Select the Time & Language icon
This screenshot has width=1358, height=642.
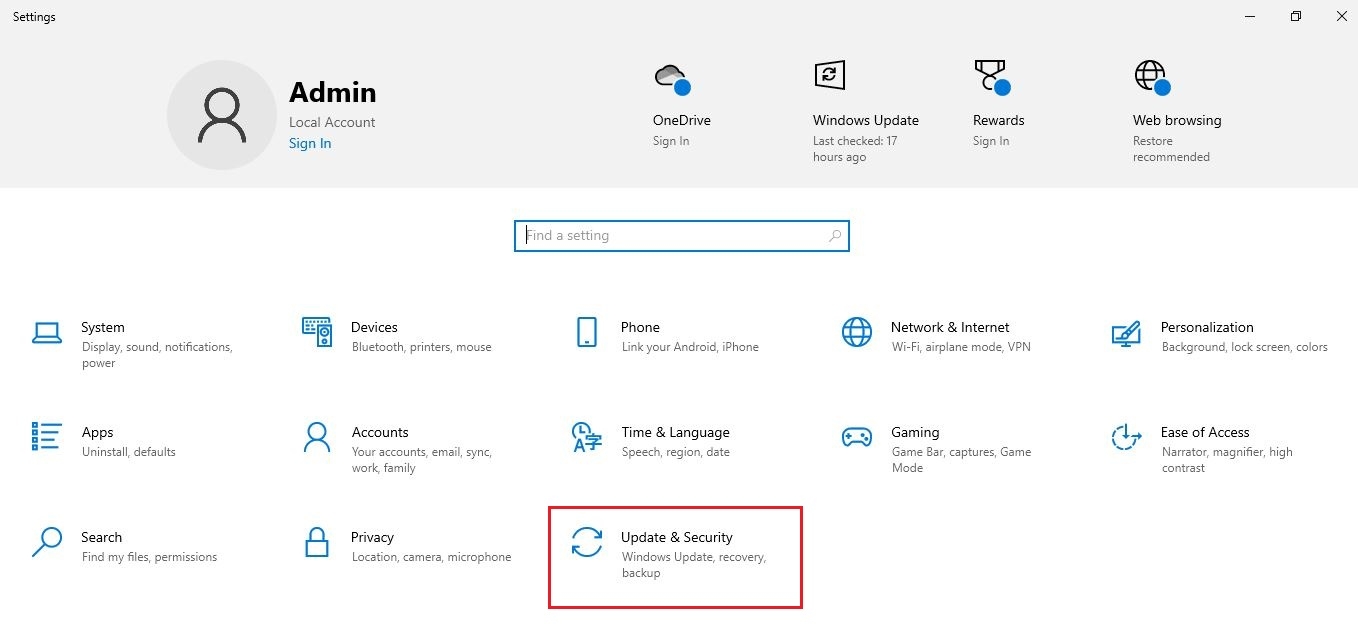click(587, 437)
